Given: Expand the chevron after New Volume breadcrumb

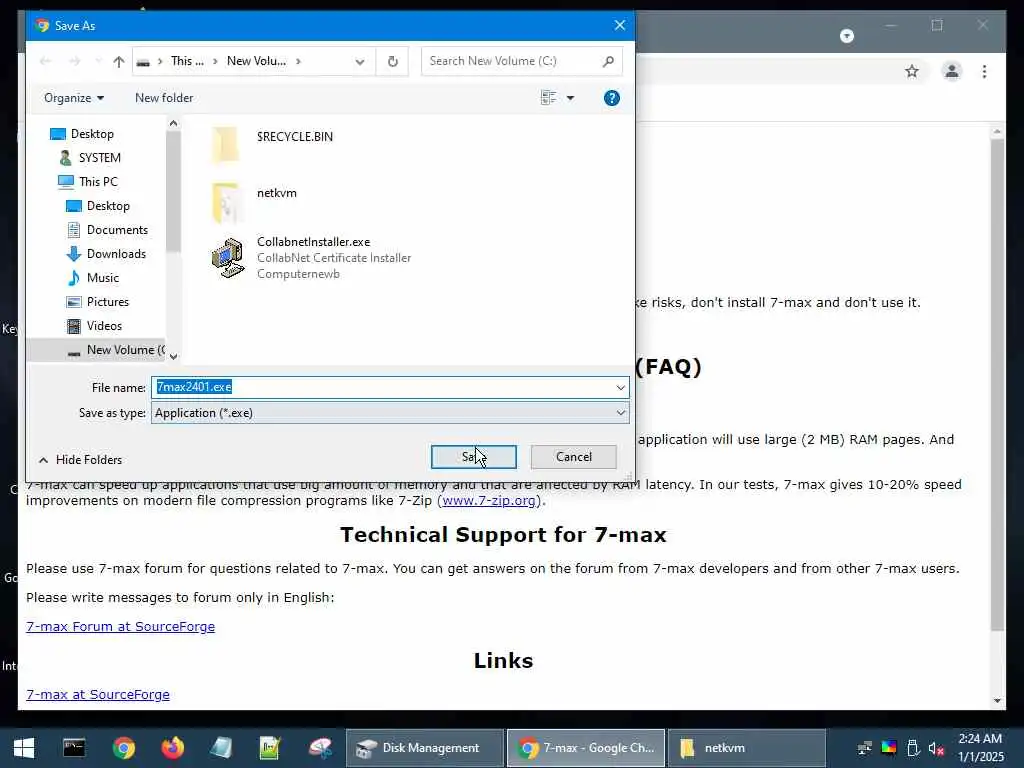Looking at the screenshot, I should [x=298, y=61].
